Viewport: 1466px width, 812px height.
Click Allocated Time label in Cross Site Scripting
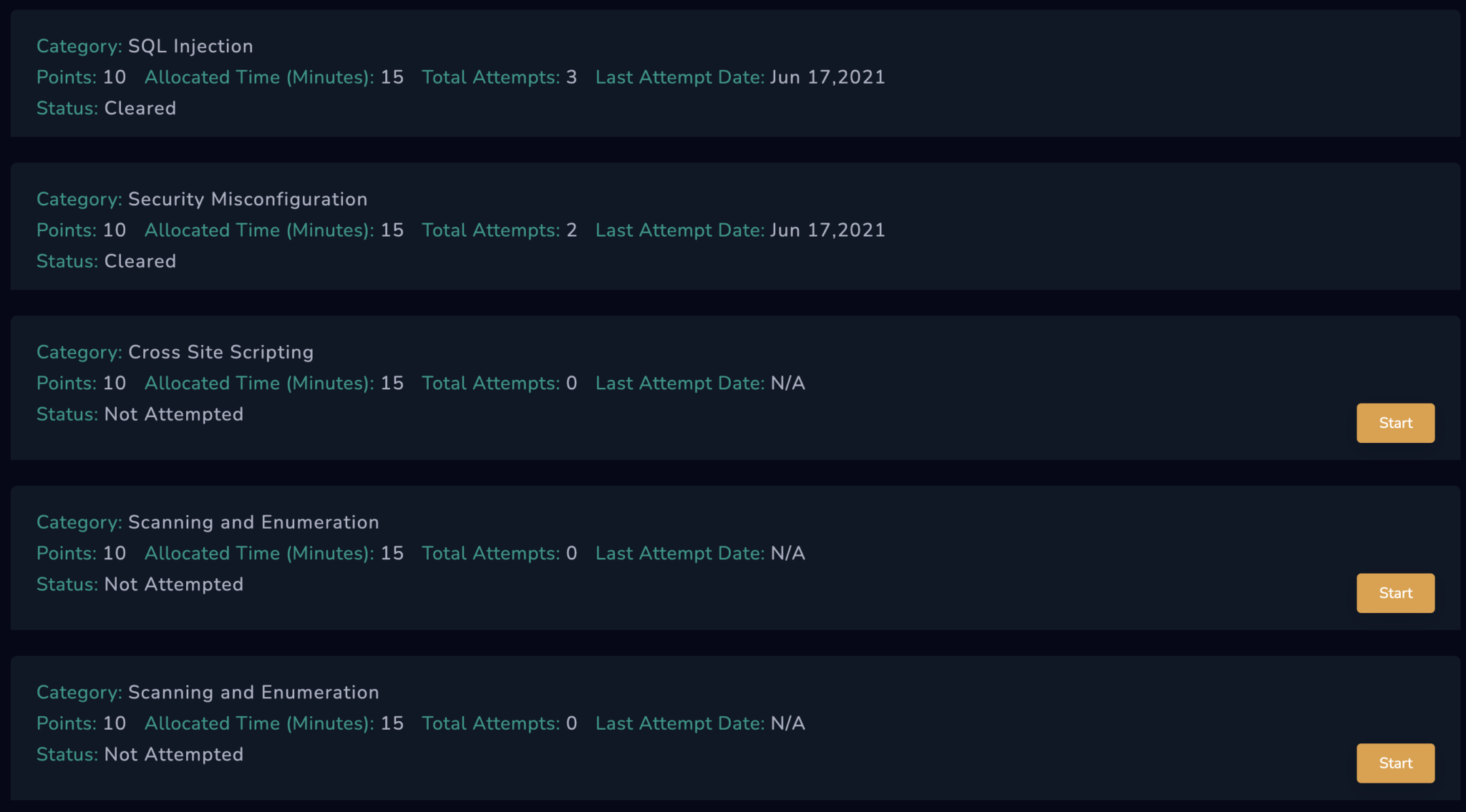point(258,383)
